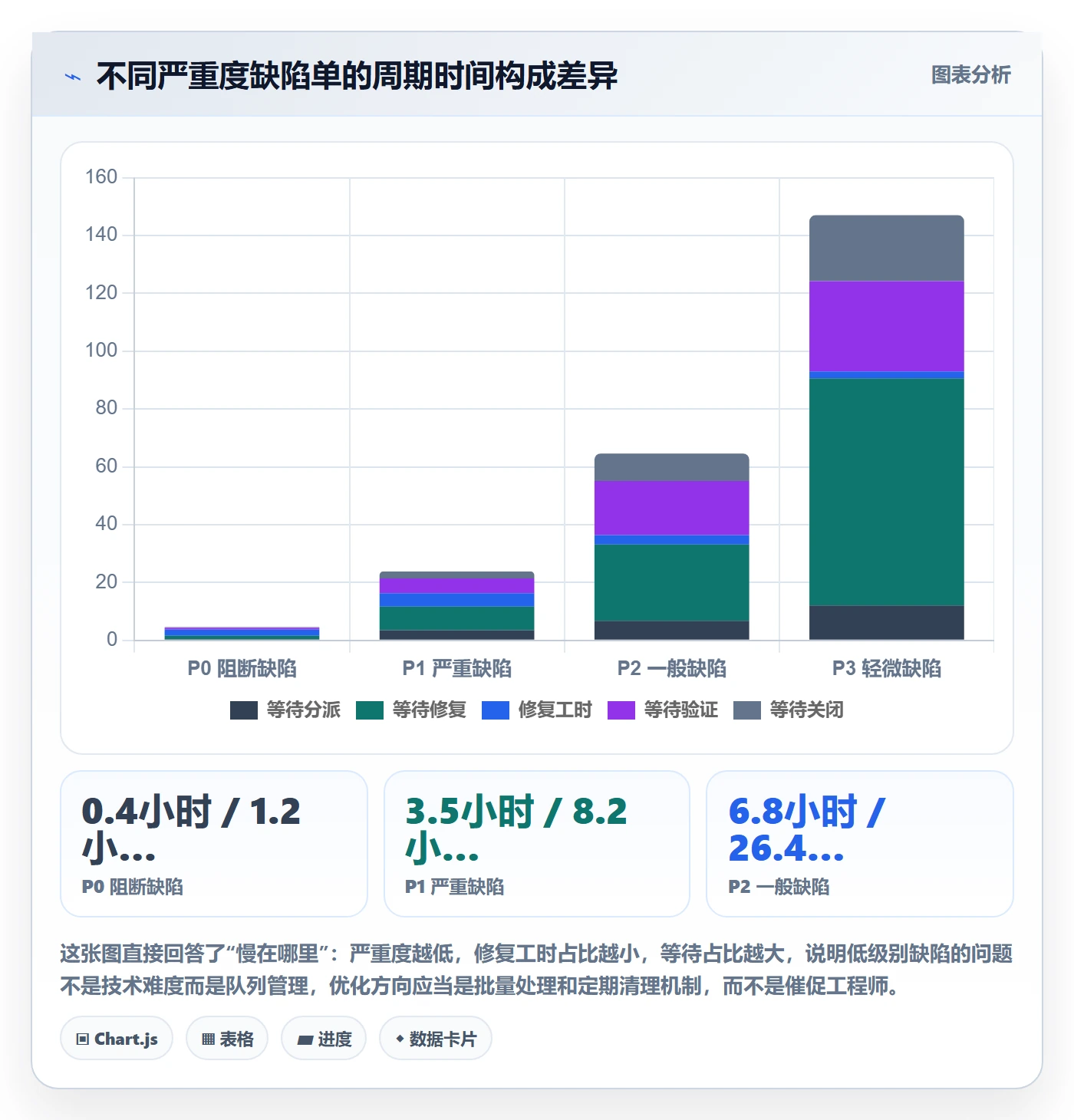Click the teal 等待修复 segment of the P2 bar
The width and height of the screenshot is (1074, 1120).
point(672,583)
